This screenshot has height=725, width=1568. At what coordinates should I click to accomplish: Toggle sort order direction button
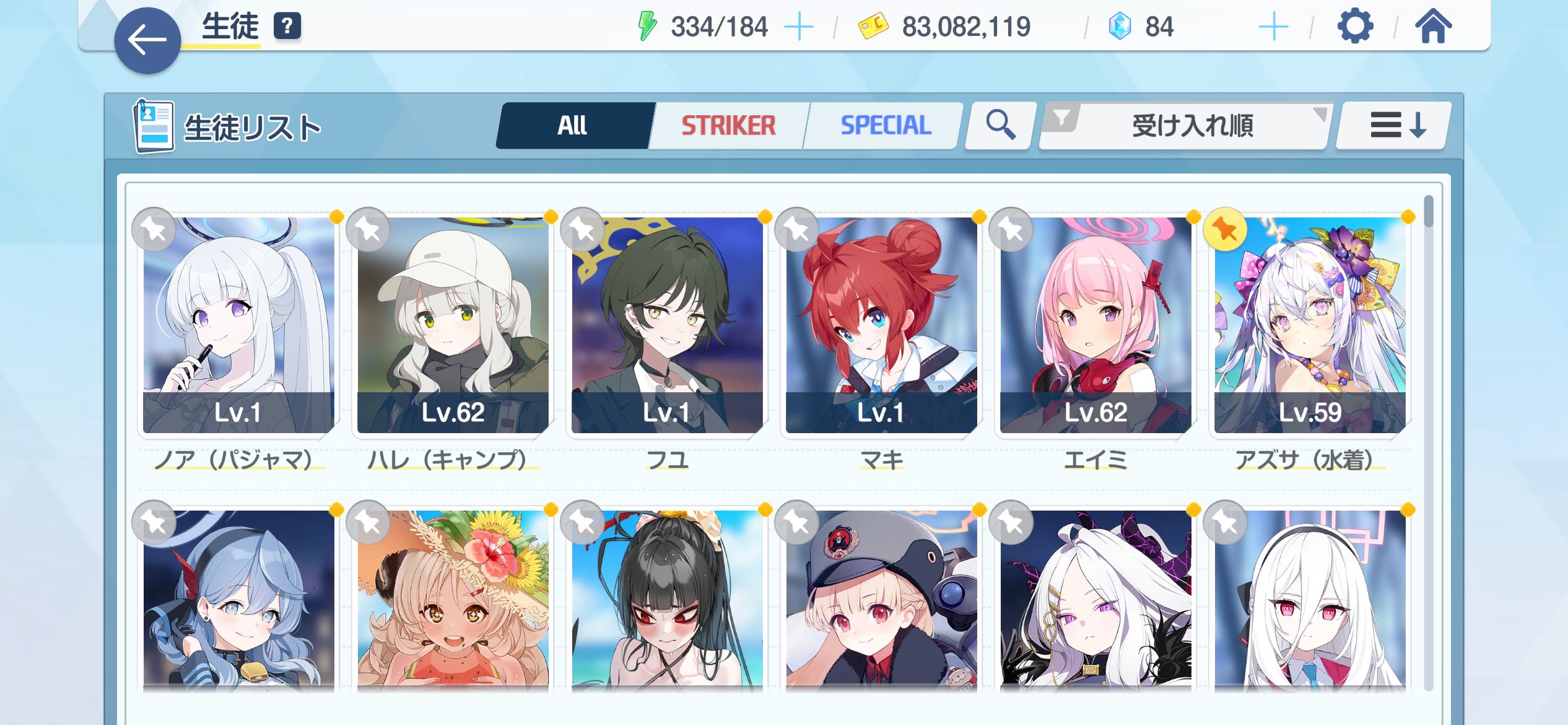click(x=1393, y=125)
